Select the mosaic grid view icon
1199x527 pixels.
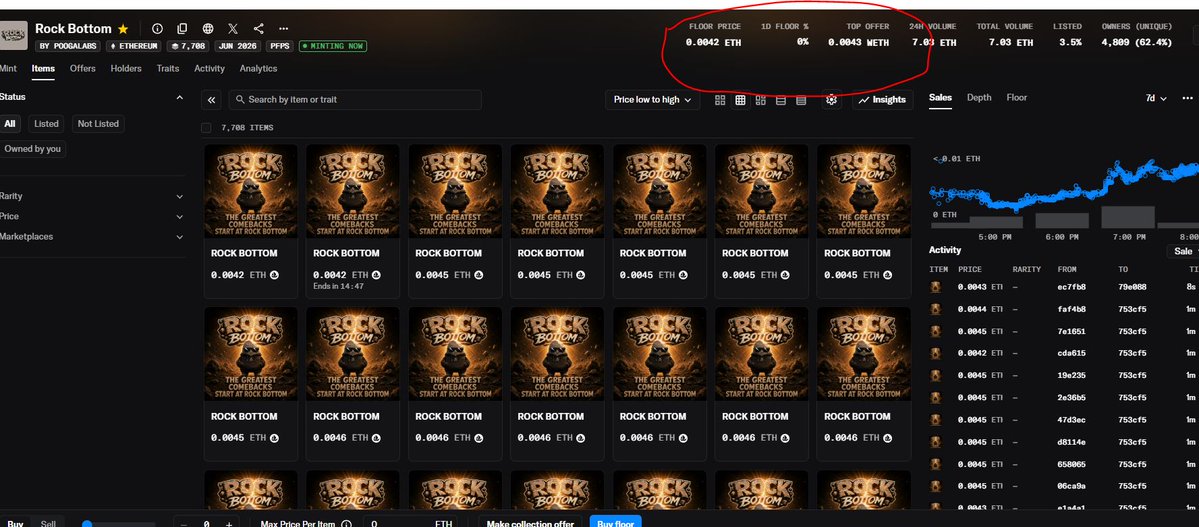(760, 100)
